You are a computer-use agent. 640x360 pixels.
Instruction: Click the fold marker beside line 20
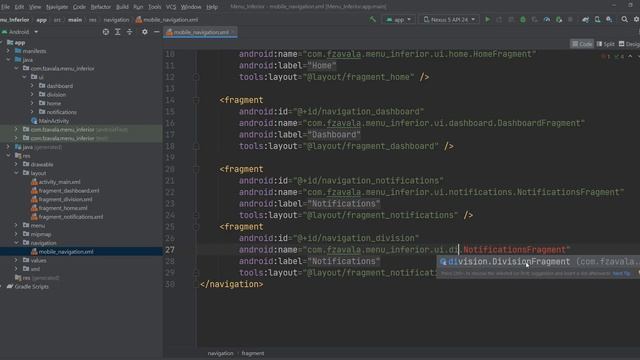196,169
